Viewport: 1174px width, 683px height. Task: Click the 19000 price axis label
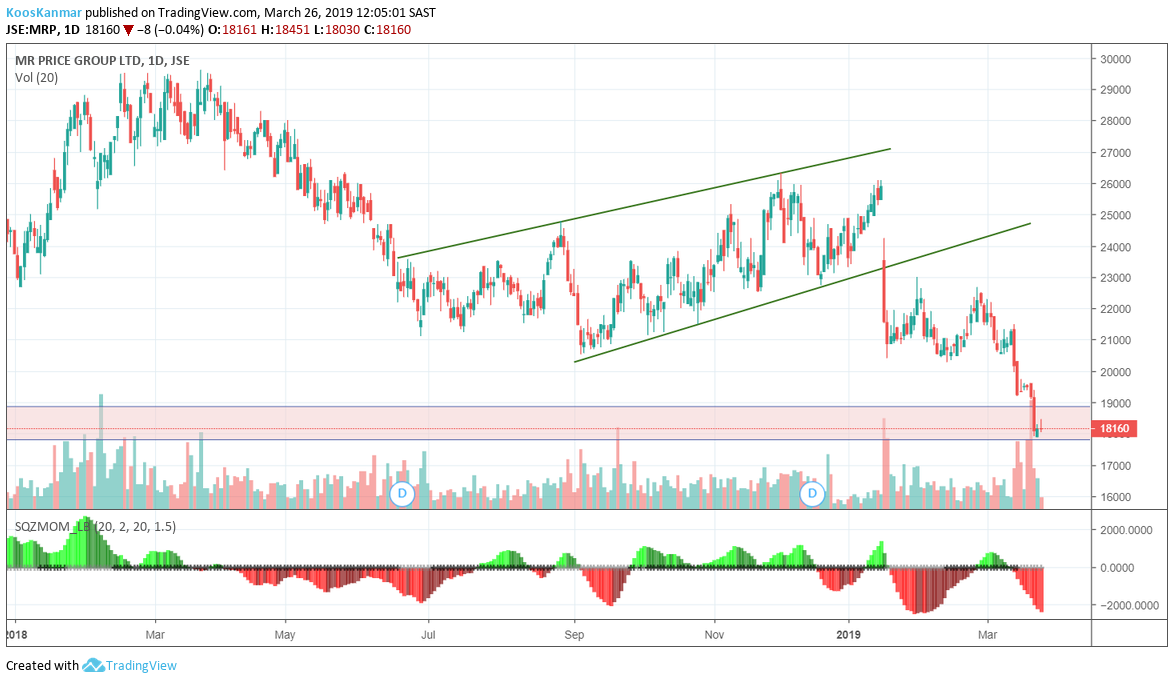(x=1116, y=403)
